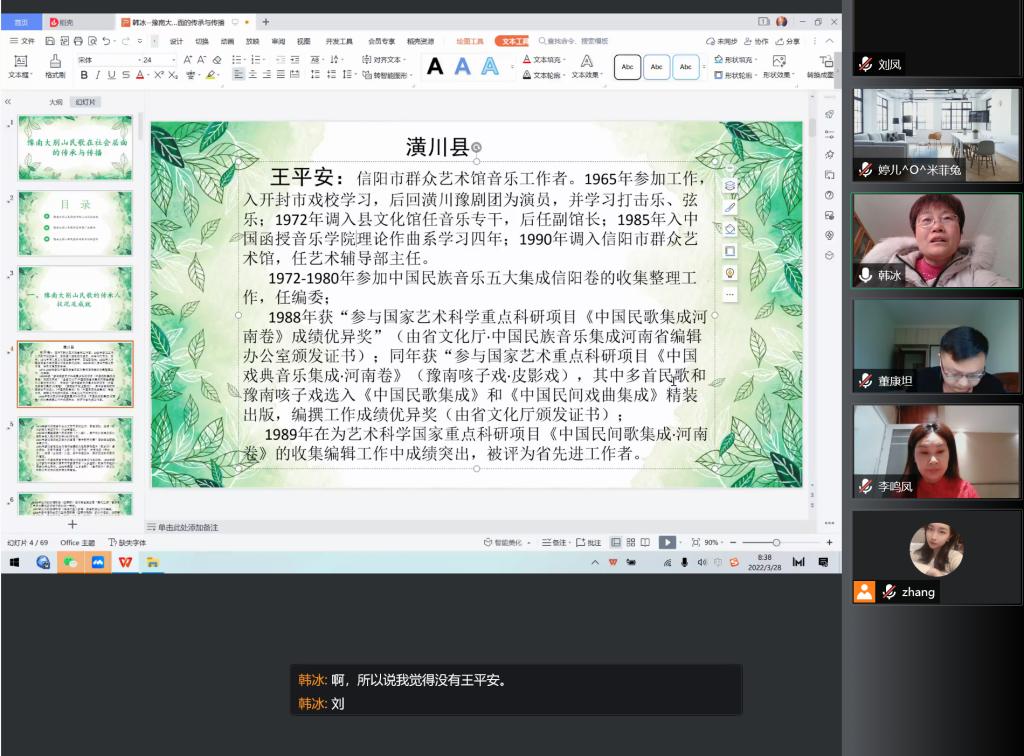
Task: Toggle underline formatting
Action: point(112,75)
